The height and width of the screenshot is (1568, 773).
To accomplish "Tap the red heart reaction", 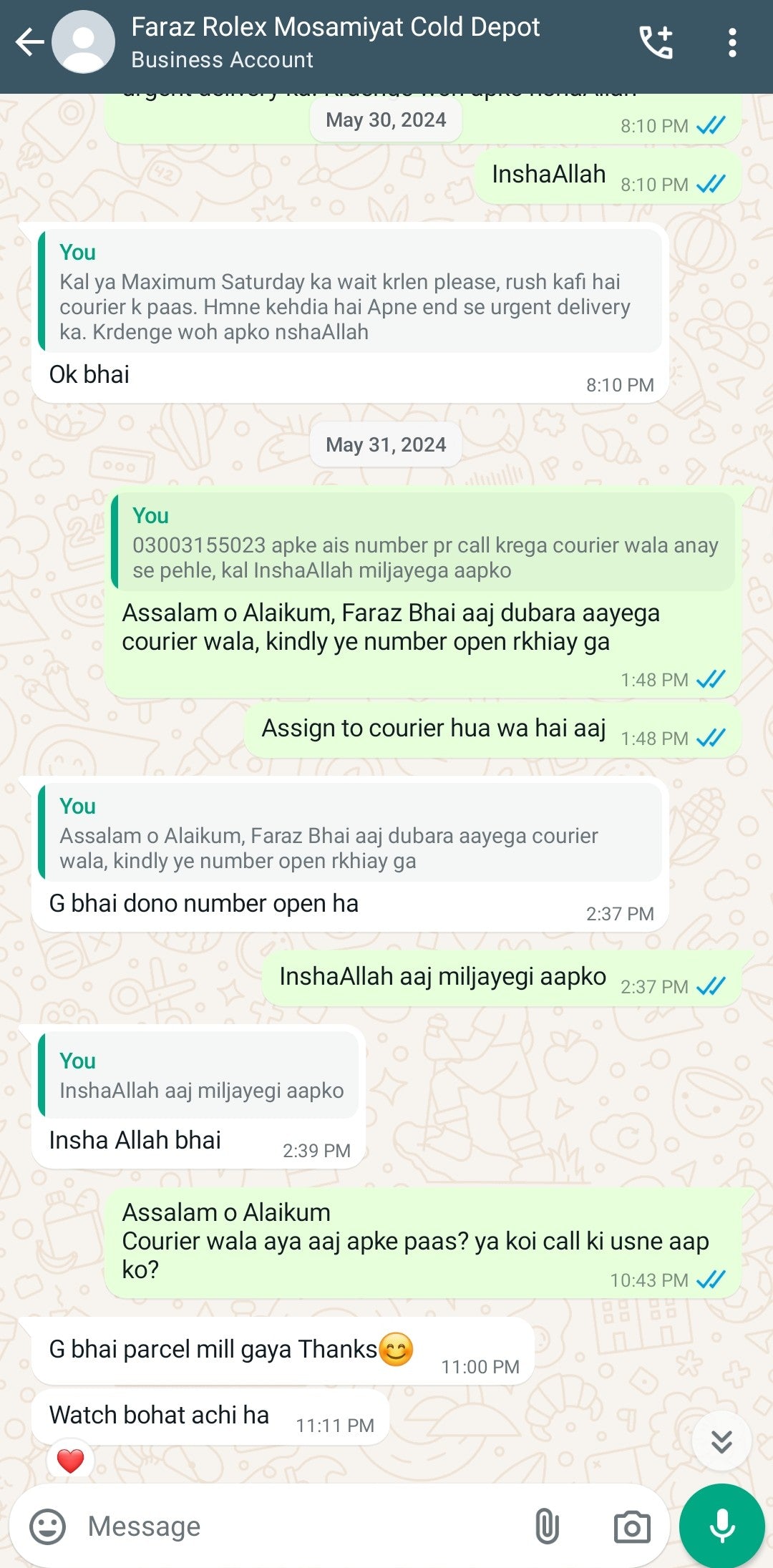I will pyautogui.click(x=70, y=1461).
